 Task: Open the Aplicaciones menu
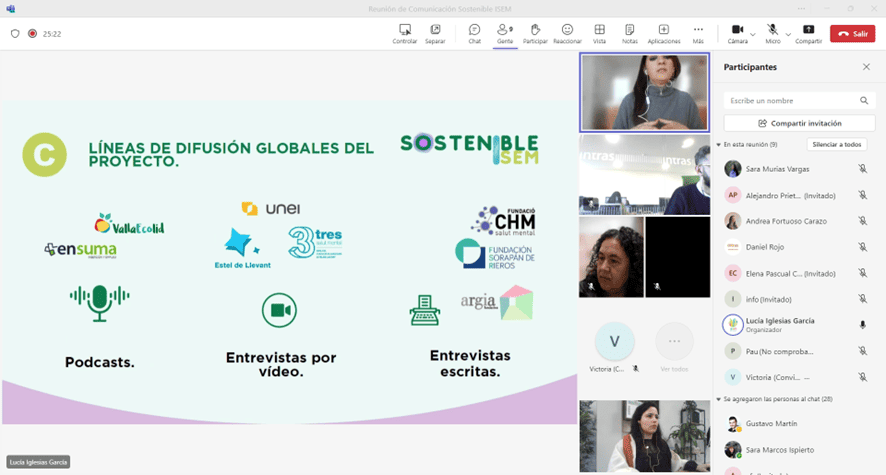664,34
